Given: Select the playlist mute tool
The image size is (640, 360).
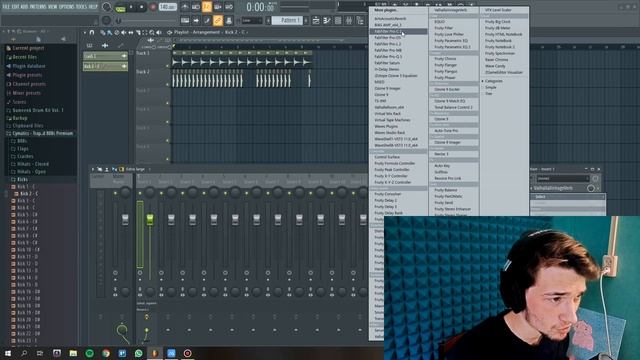Looking at the screenshot, I should pyautogui.click(x=124, y=32).
